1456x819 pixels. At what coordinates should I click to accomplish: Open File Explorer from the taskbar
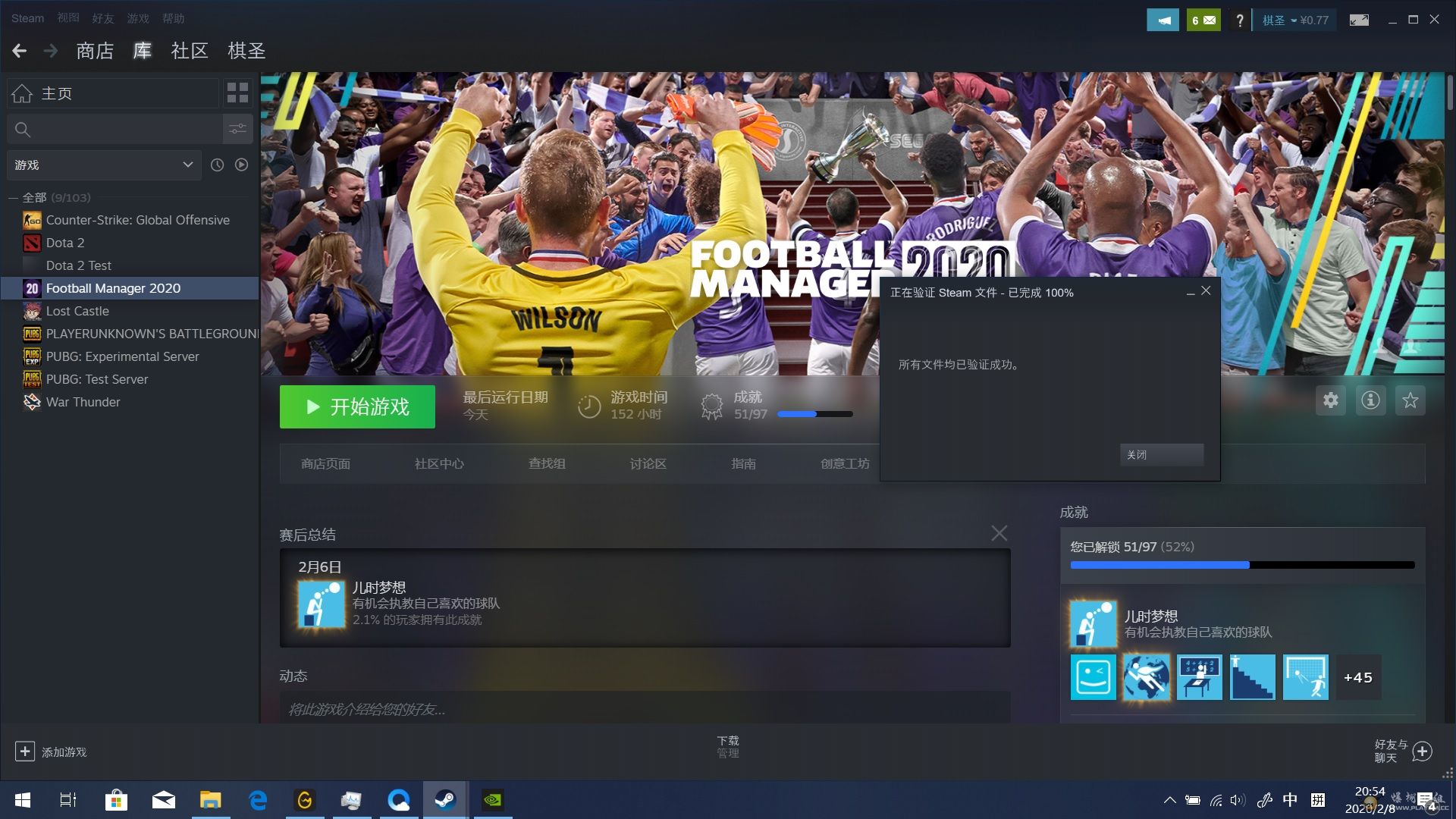[210, 800]
